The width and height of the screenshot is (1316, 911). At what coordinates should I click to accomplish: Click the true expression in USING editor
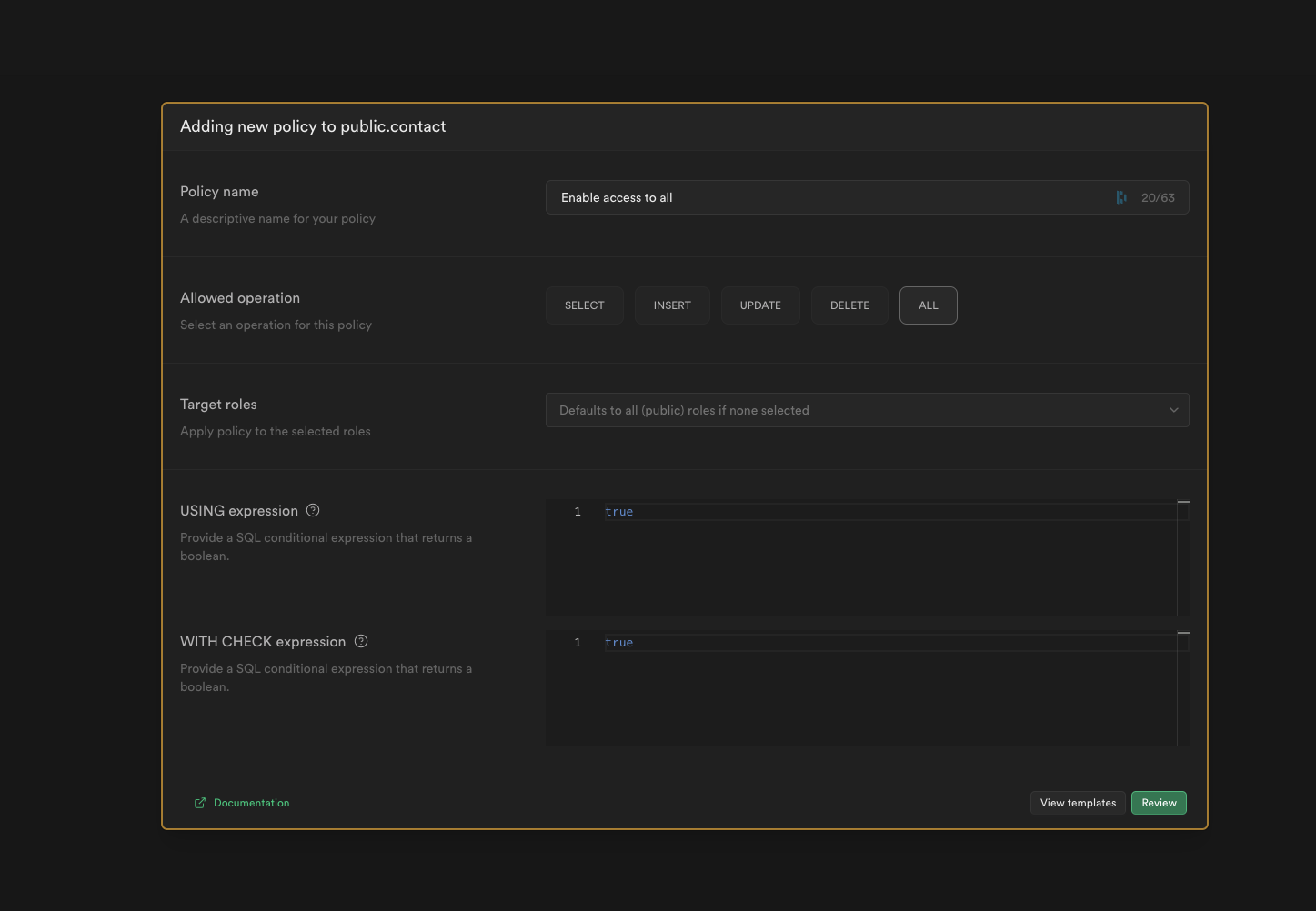point(618,511)
